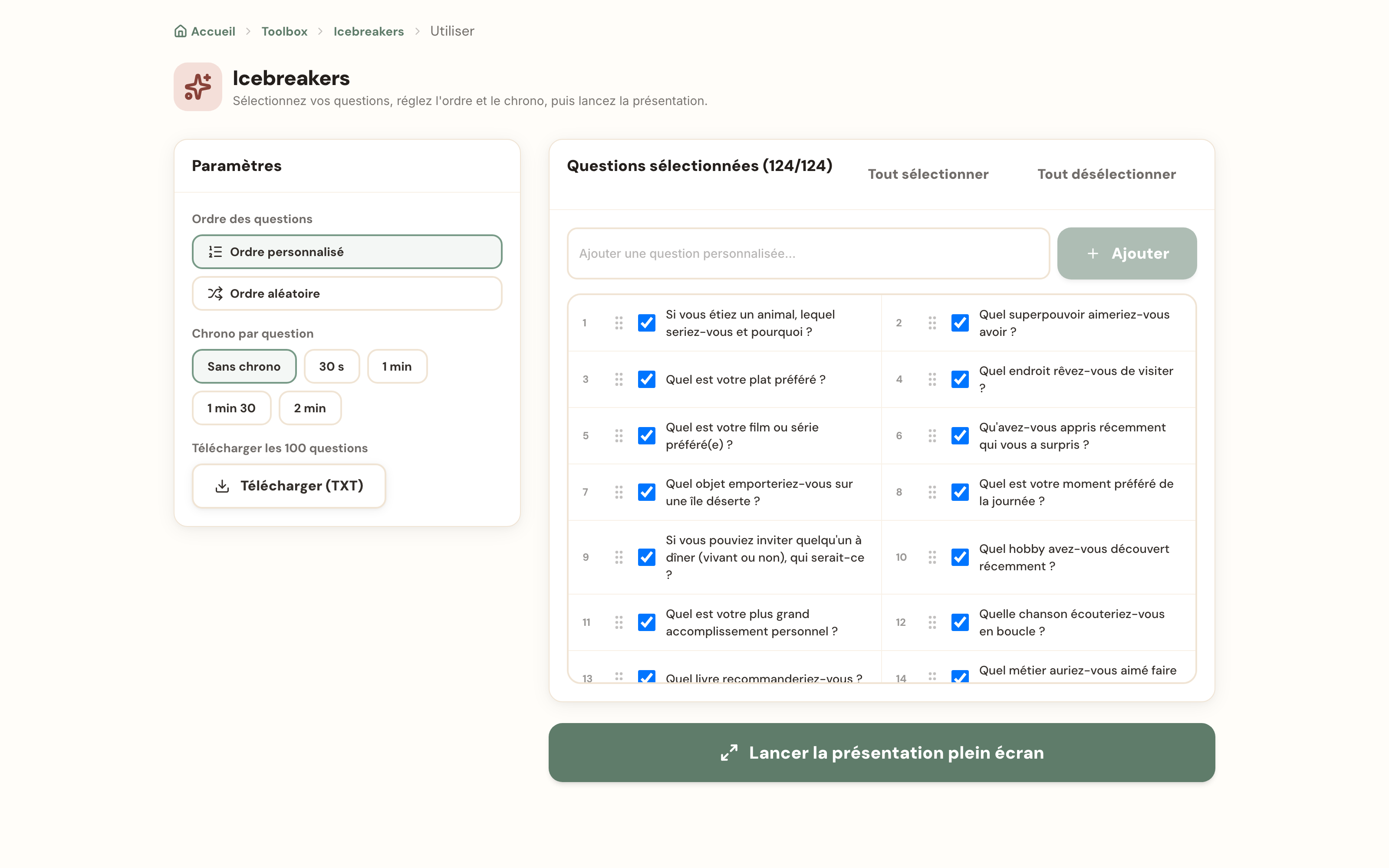Image resolution: width=1389 pixels, height=868 pixels.
Task: Uncheck the île déserte question checkbox
Action: click(x=647, y=492)
